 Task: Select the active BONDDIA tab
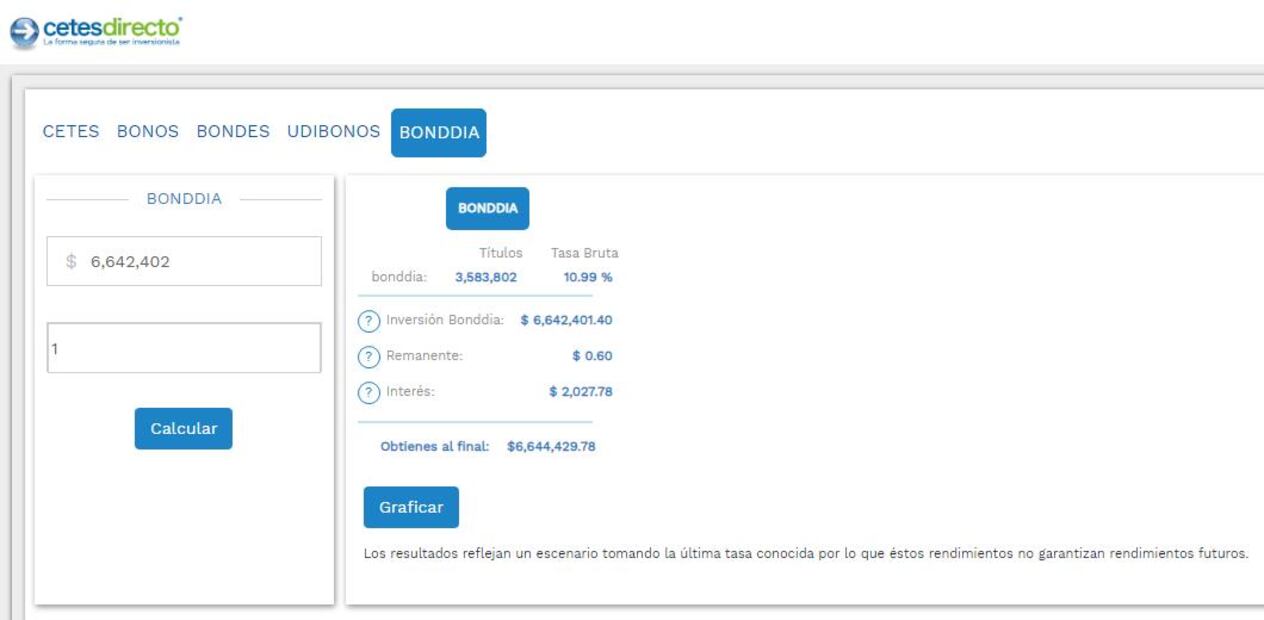pyautogui.click(x=439, y=133)
